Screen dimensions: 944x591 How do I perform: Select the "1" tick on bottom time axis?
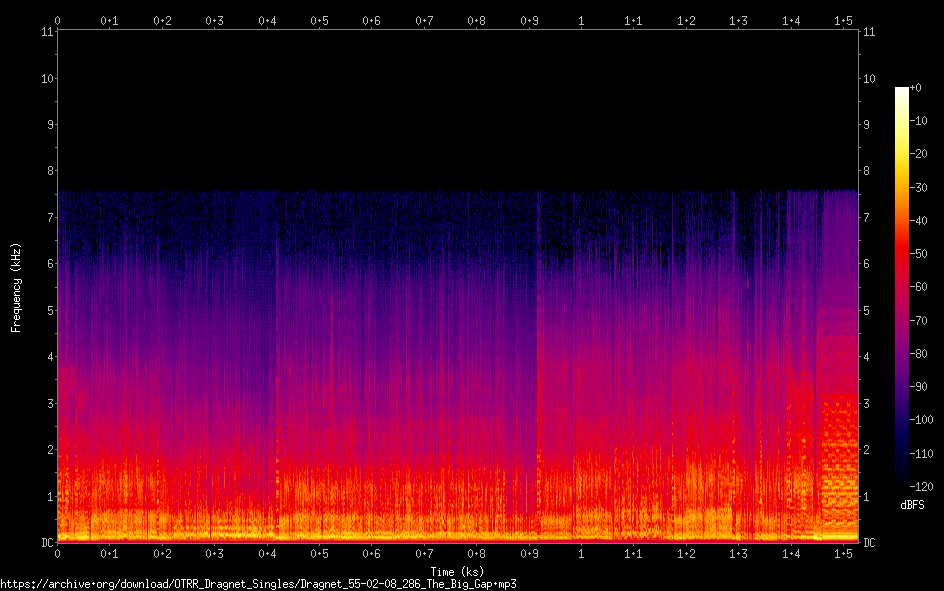point(581,553)
